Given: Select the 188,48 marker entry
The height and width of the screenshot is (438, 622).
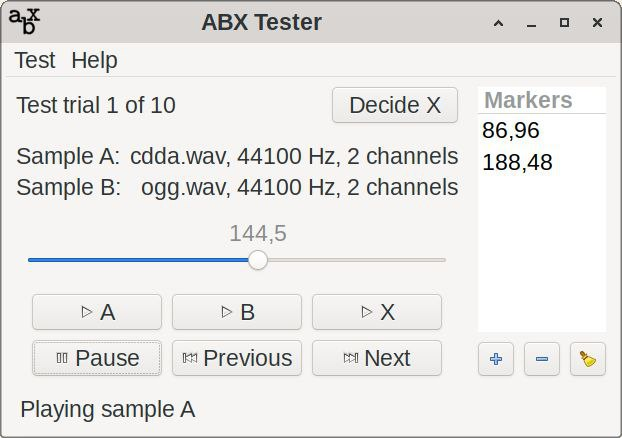Looking at the screenshot, I should (517, 162).
